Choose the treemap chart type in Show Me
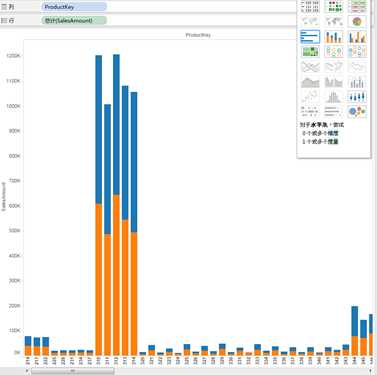 [310, 52]
